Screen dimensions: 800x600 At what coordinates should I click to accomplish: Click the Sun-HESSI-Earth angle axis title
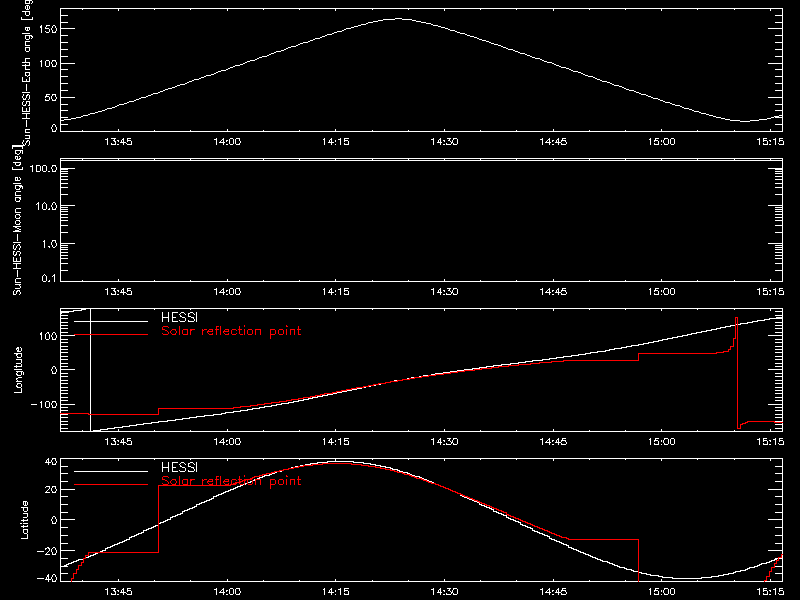point(27,71)
